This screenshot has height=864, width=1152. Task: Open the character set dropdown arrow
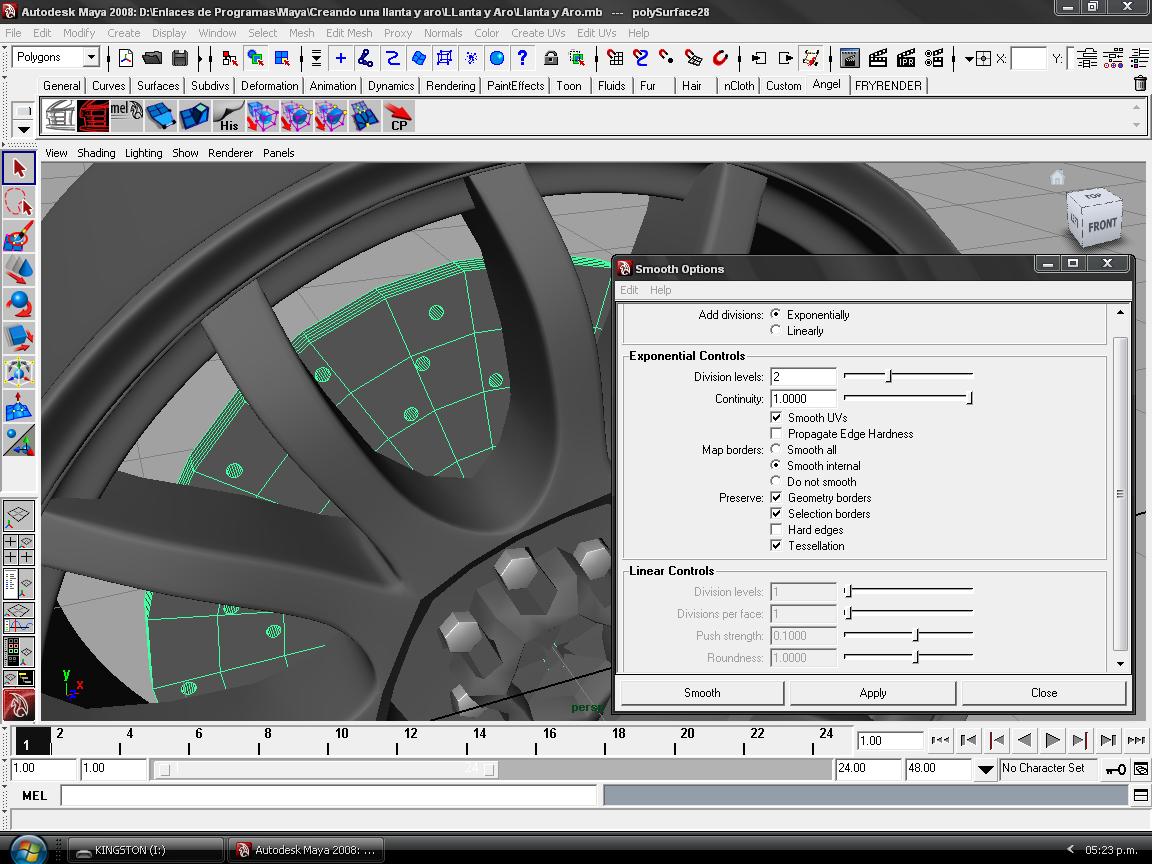pos(985,769)
